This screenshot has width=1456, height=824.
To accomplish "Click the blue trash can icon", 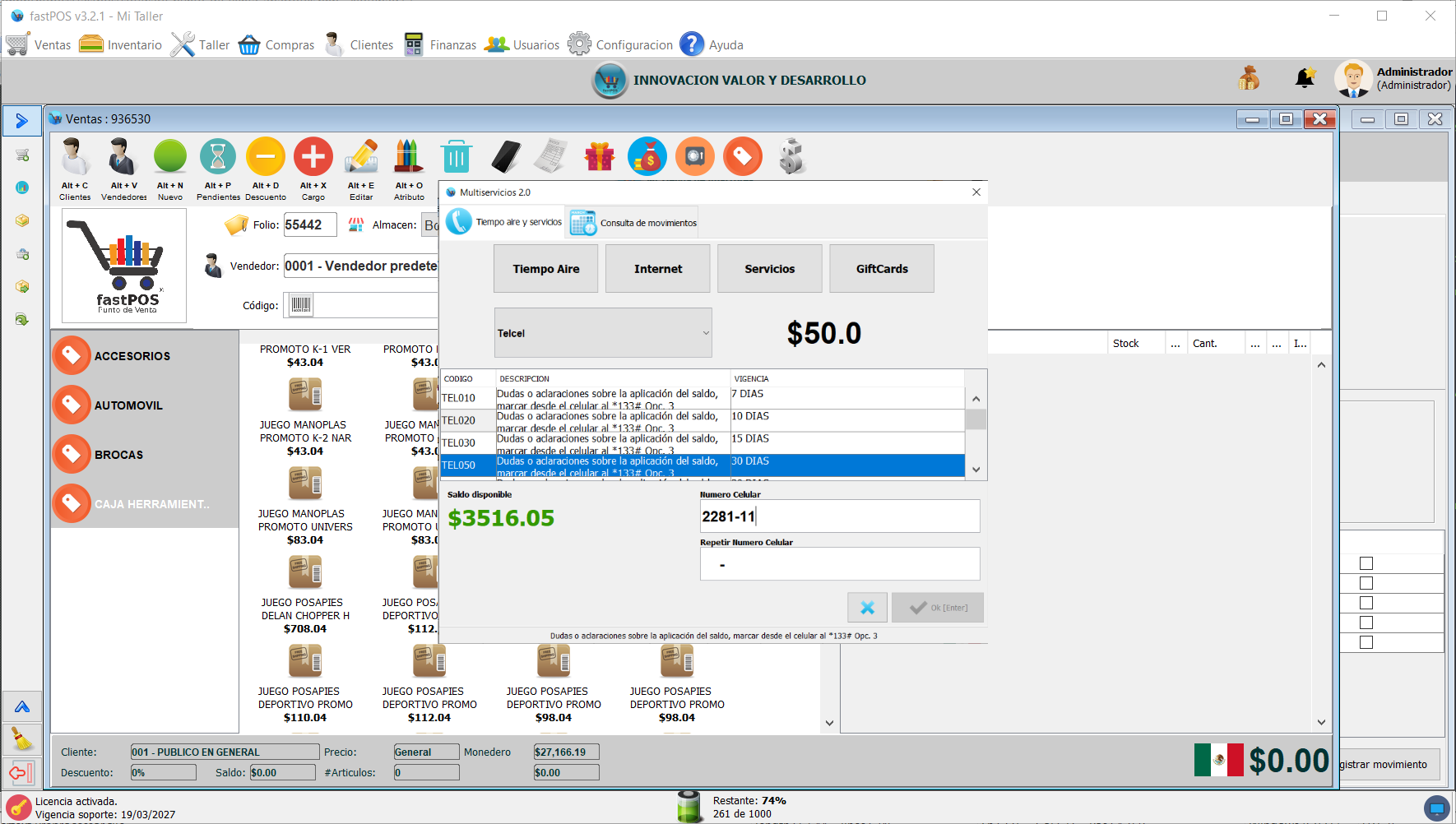I will point(456,157).
